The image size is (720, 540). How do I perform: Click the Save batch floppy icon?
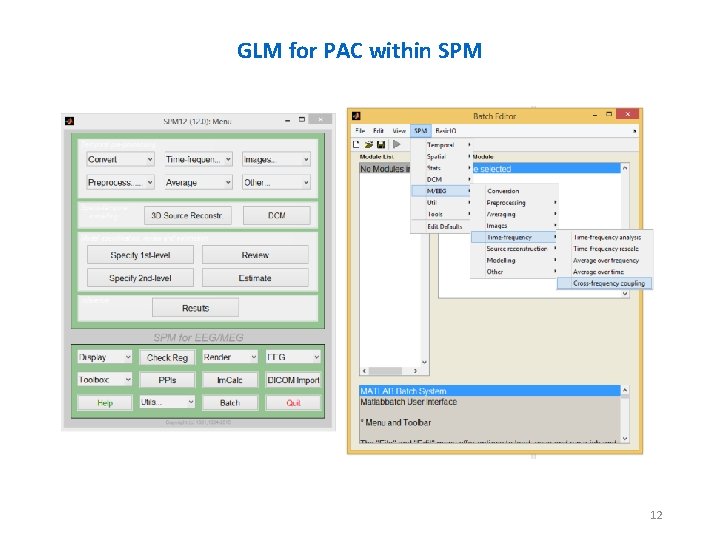(381, 144)
